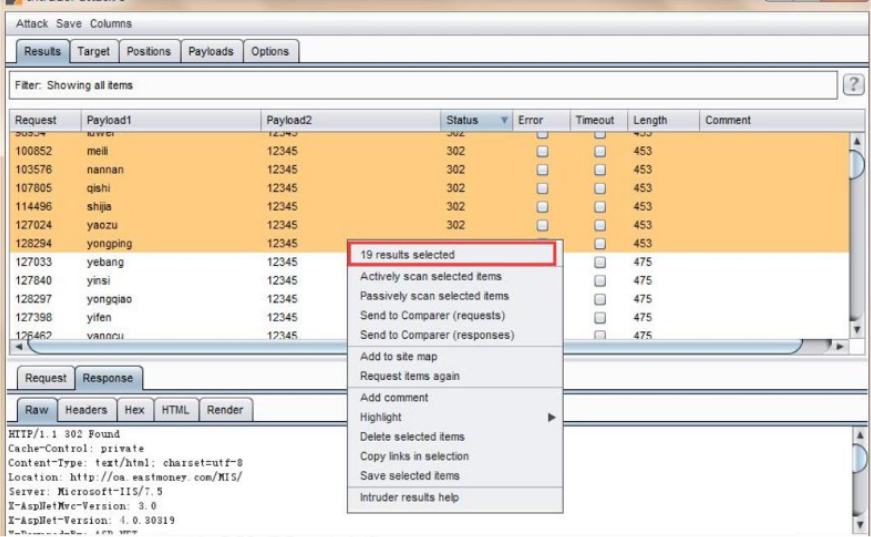The height and width of the screenshot is (537, 871).
Task: Choose Save selected items
Action: pyautogui.click(x=409, y=476)
